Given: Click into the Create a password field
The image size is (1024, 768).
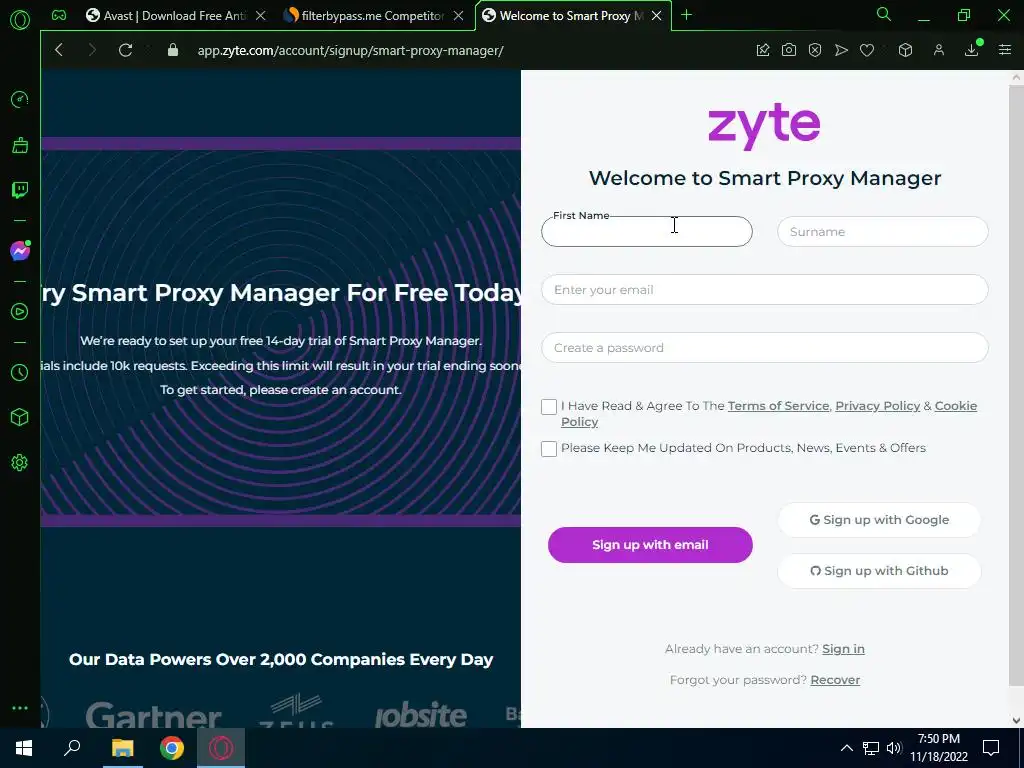Looking at the screenshot, I should click(x=765, y=347).
